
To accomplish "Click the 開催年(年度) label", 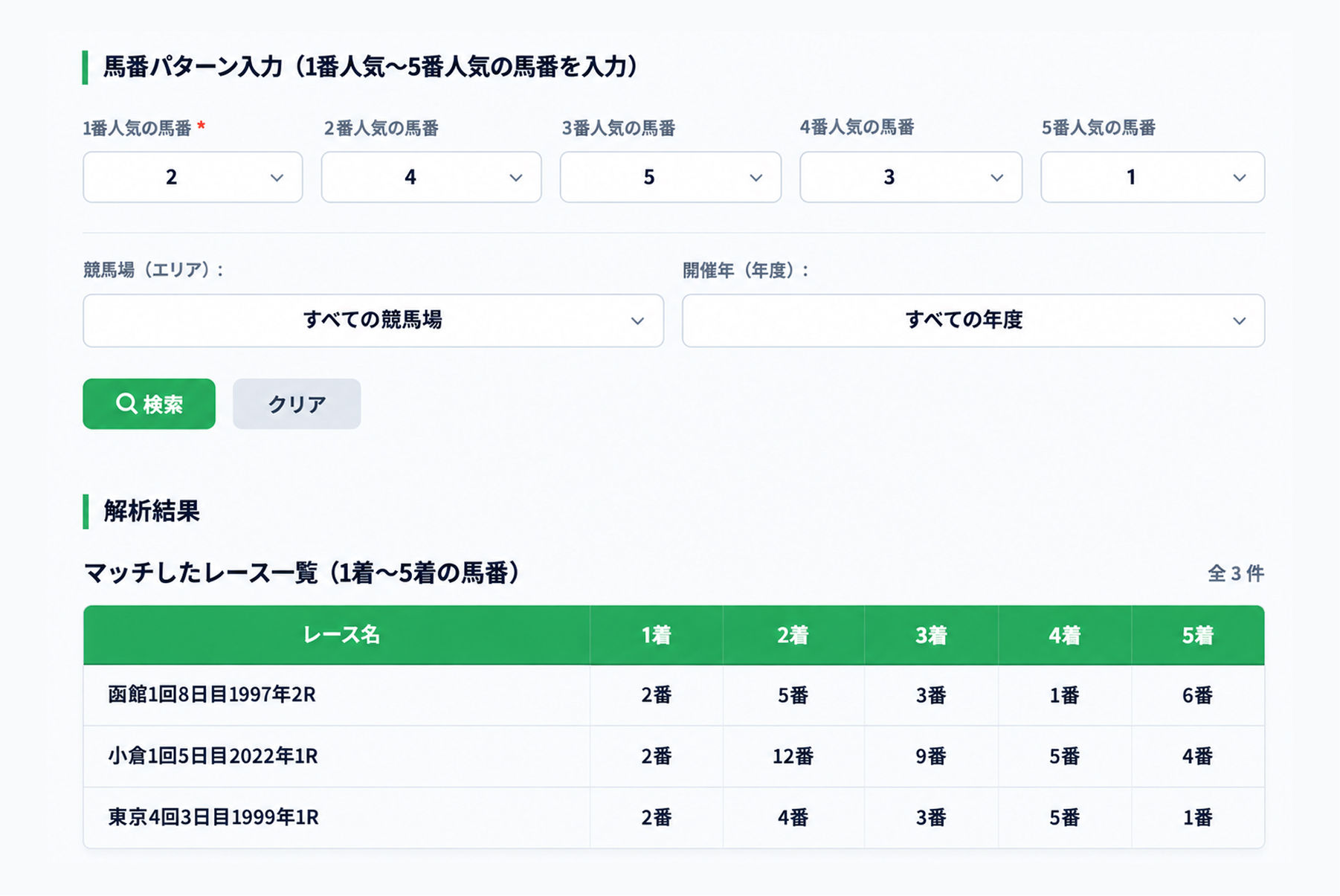I will 747,270.
